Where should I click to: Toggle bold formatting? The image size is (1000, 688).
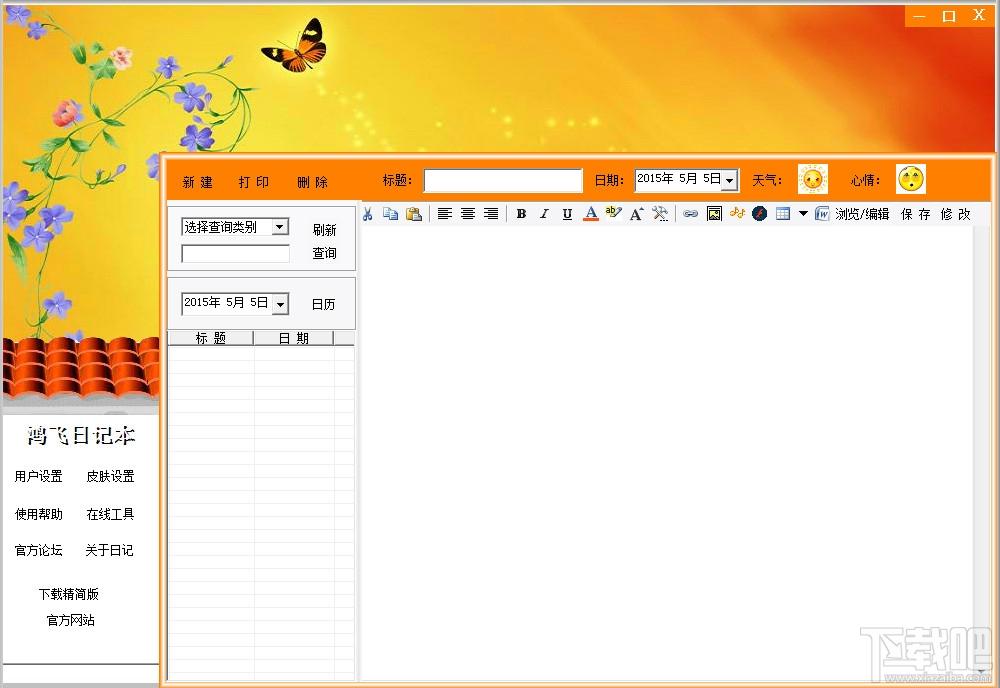521,214
